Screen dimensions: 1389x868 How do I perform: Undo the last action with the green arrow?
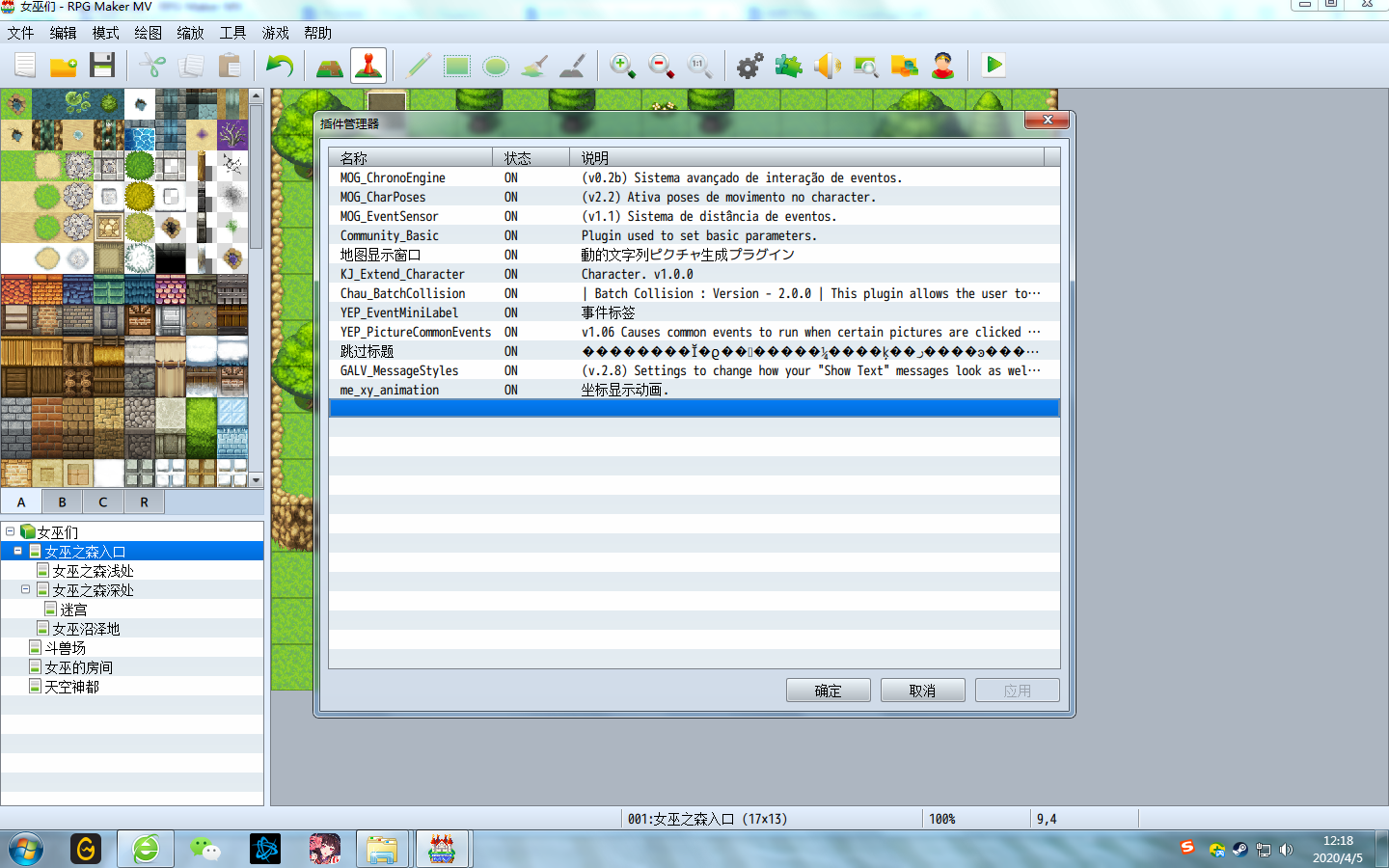[x=280, y=66]
